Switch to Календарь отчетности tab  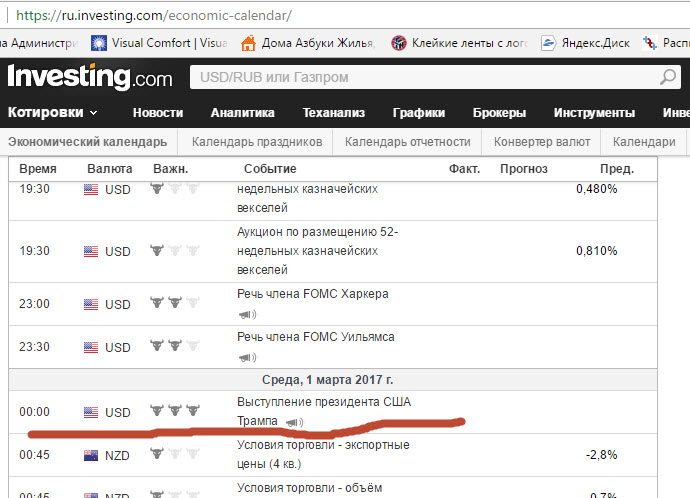click(x=407, y=142)
